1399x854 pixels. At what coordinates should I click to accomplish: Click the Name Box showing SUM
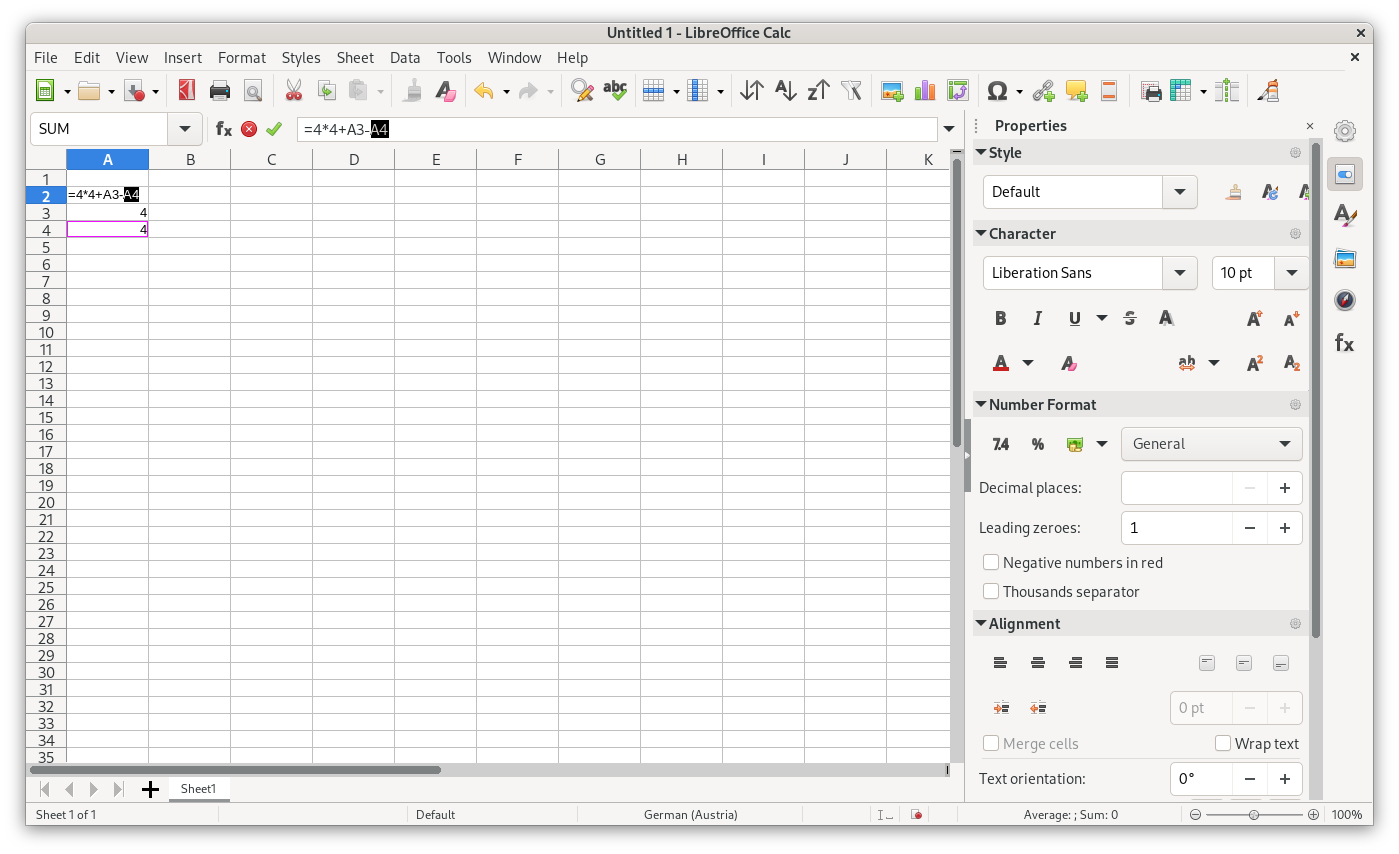tap(100, 129)
